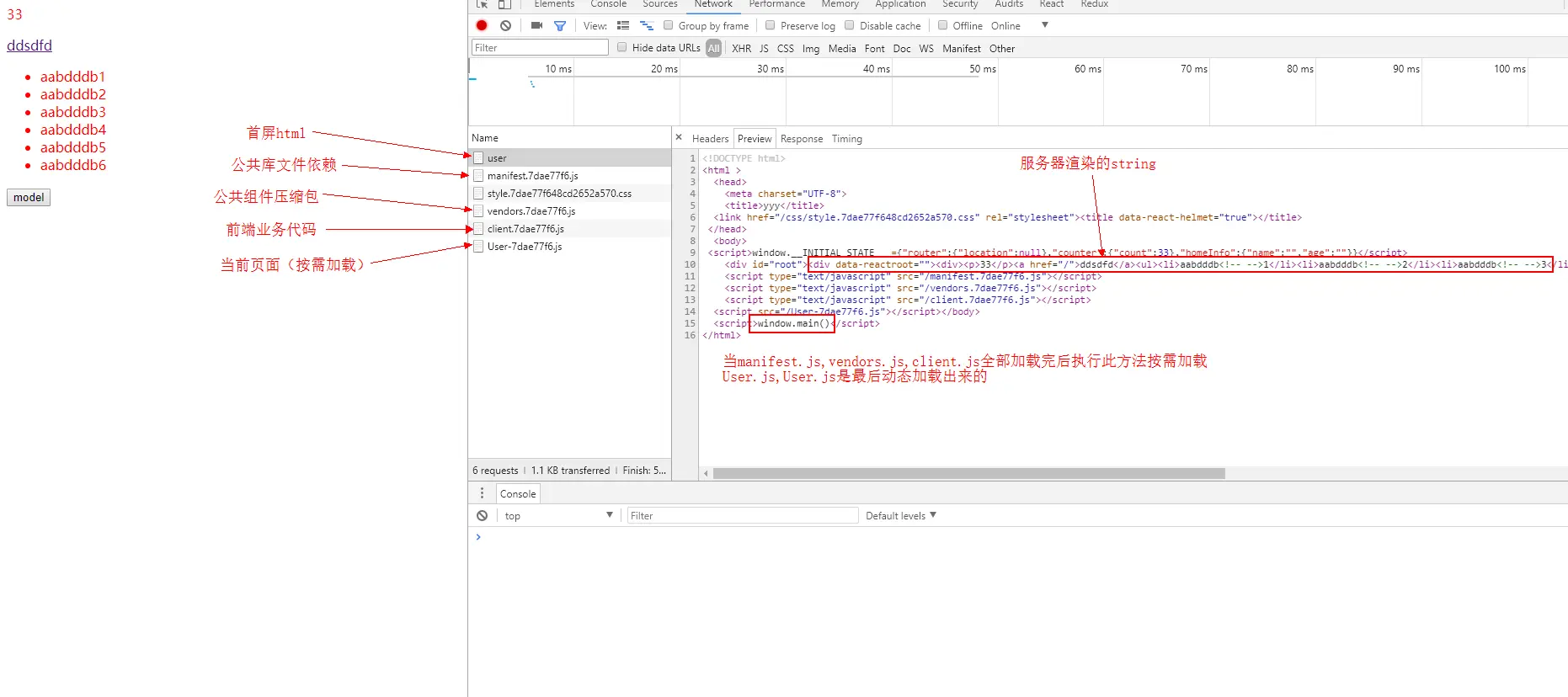
Task: Toggle the device toolbar icon
Action: click(x=504, y=4)
